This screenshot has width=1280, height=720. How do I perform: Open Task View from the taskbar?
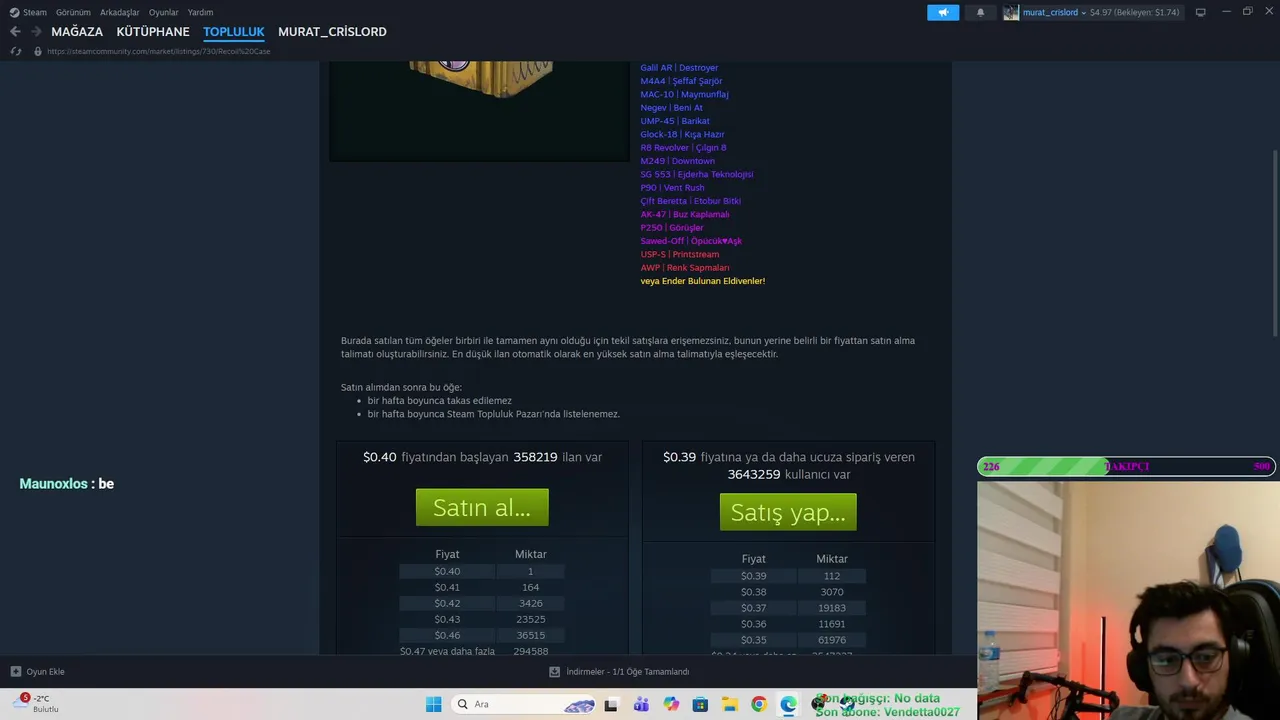coord(611,704)
